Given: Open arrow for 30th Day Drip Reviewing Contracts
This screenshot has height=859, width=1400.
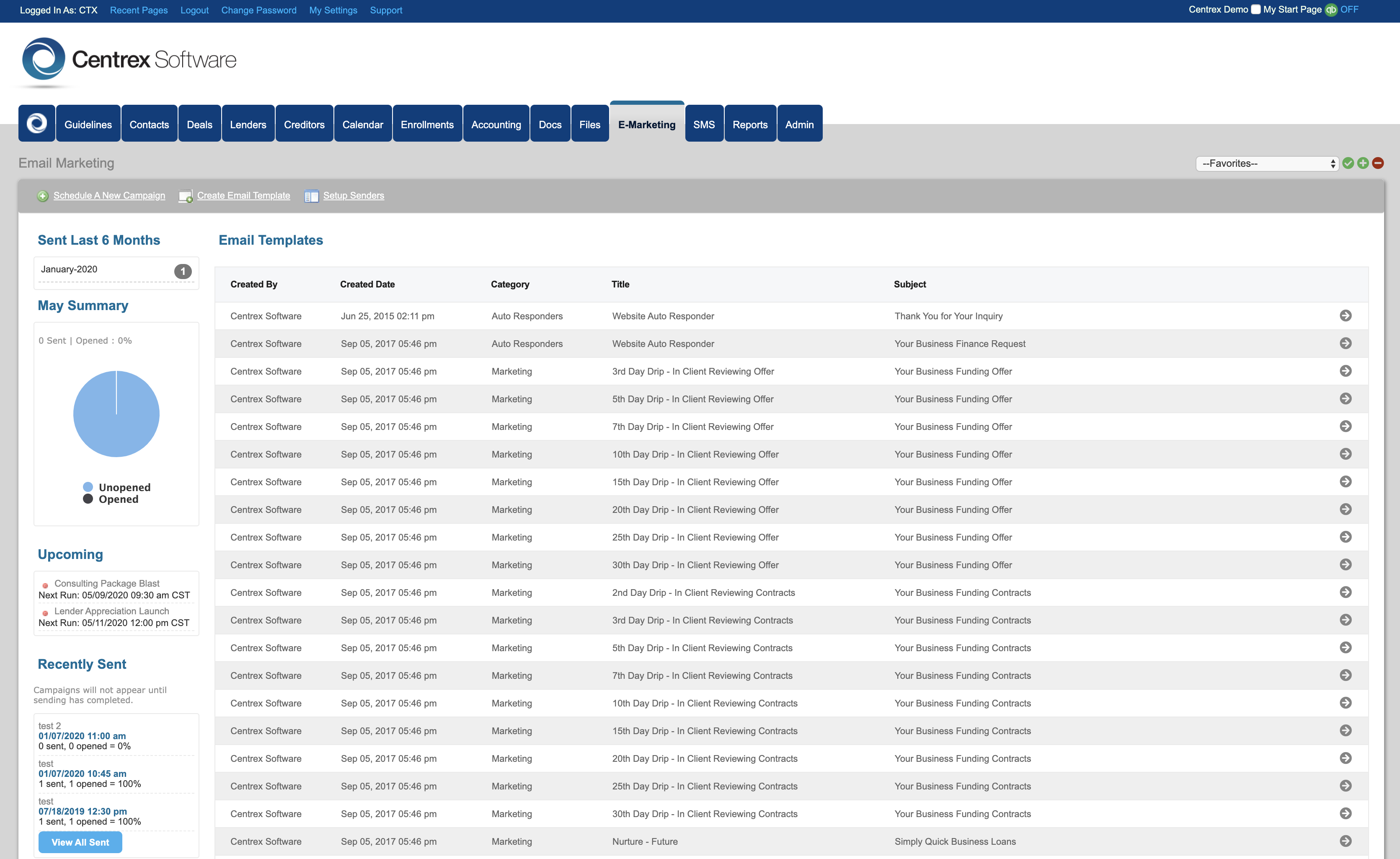Looking at the screenshot, I should tap(1346, 814).
